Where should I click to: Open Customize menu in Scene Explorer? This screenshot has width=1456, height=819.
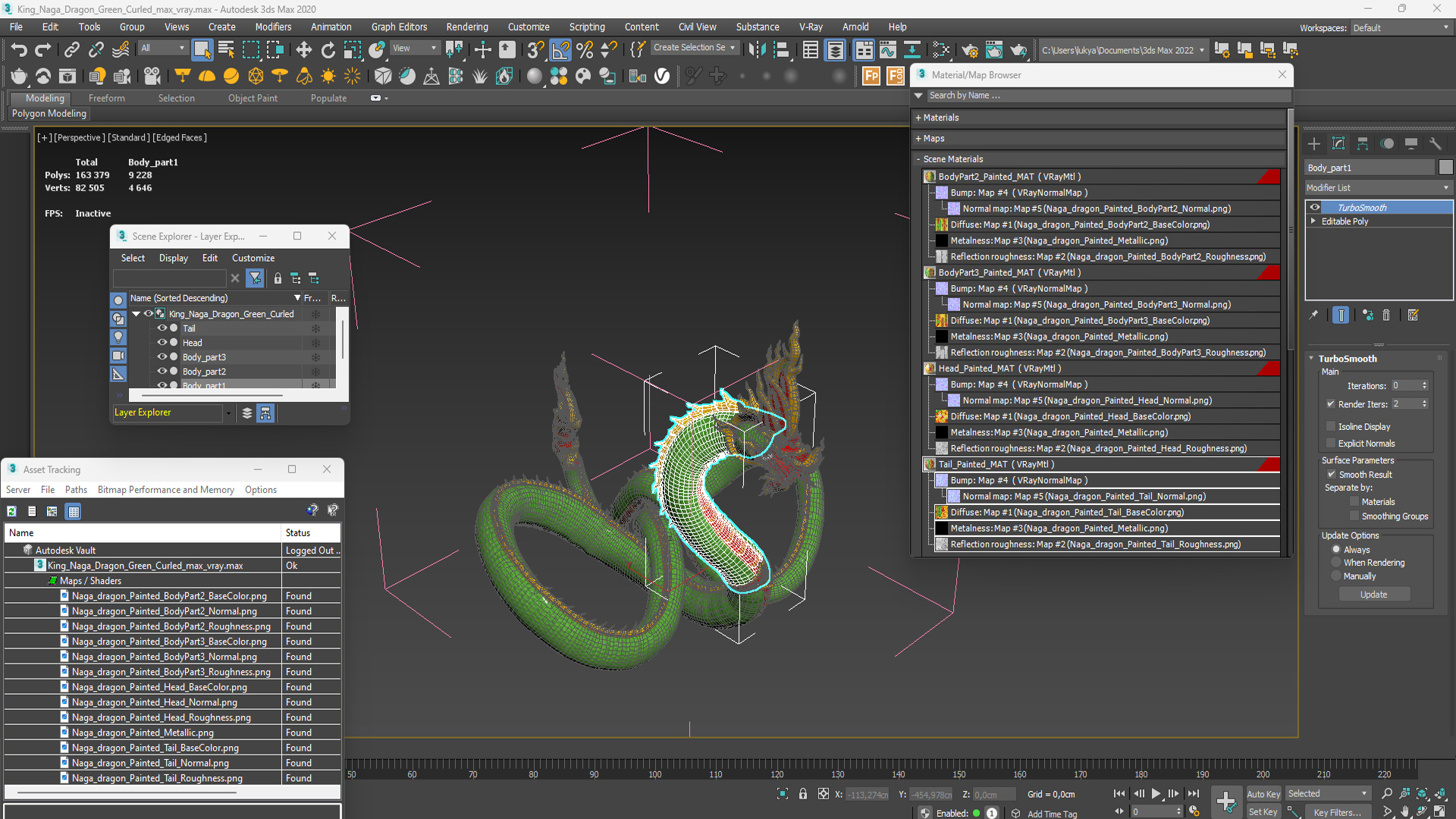click(253, 258)
